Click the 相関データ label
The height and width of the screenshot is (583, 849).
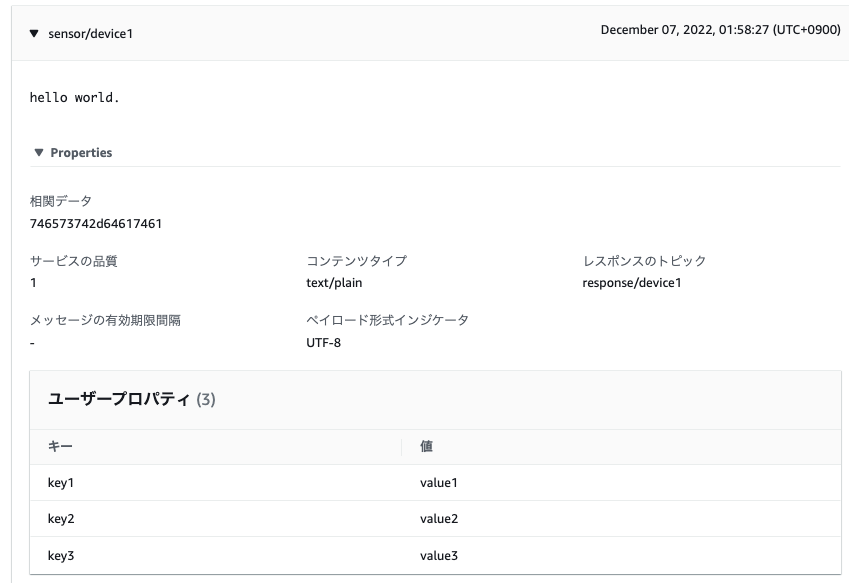pos(61,201)
